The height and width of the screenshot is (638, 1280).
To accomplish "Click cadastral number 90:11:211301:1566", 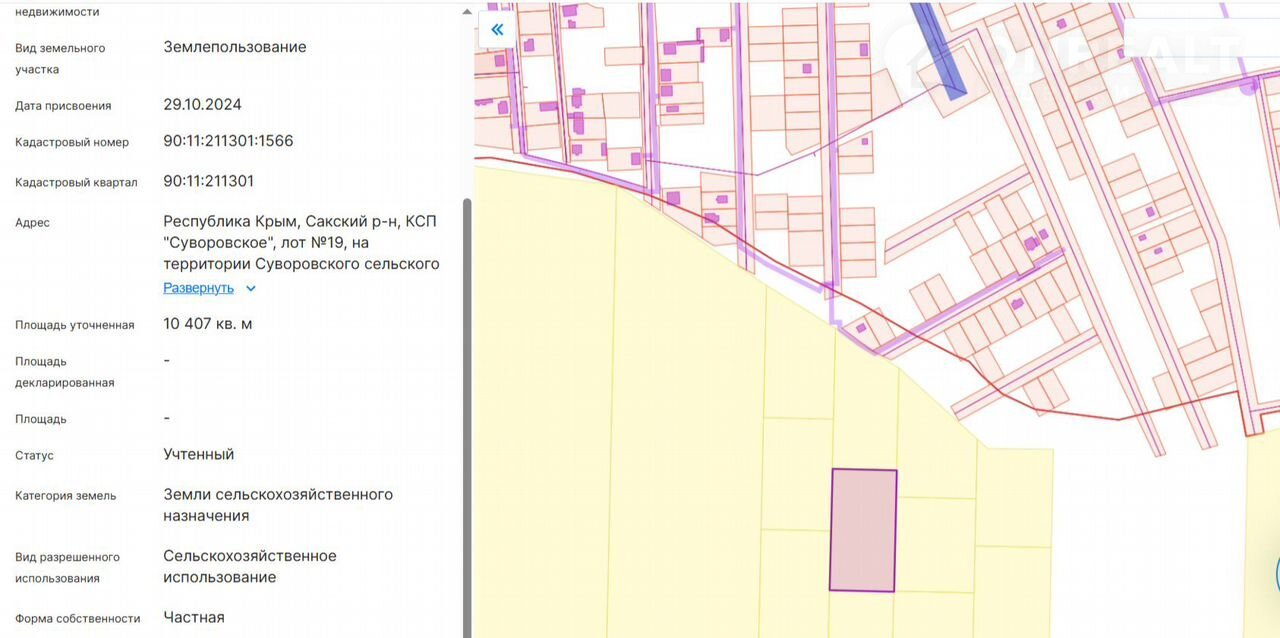I will (228, 141).
